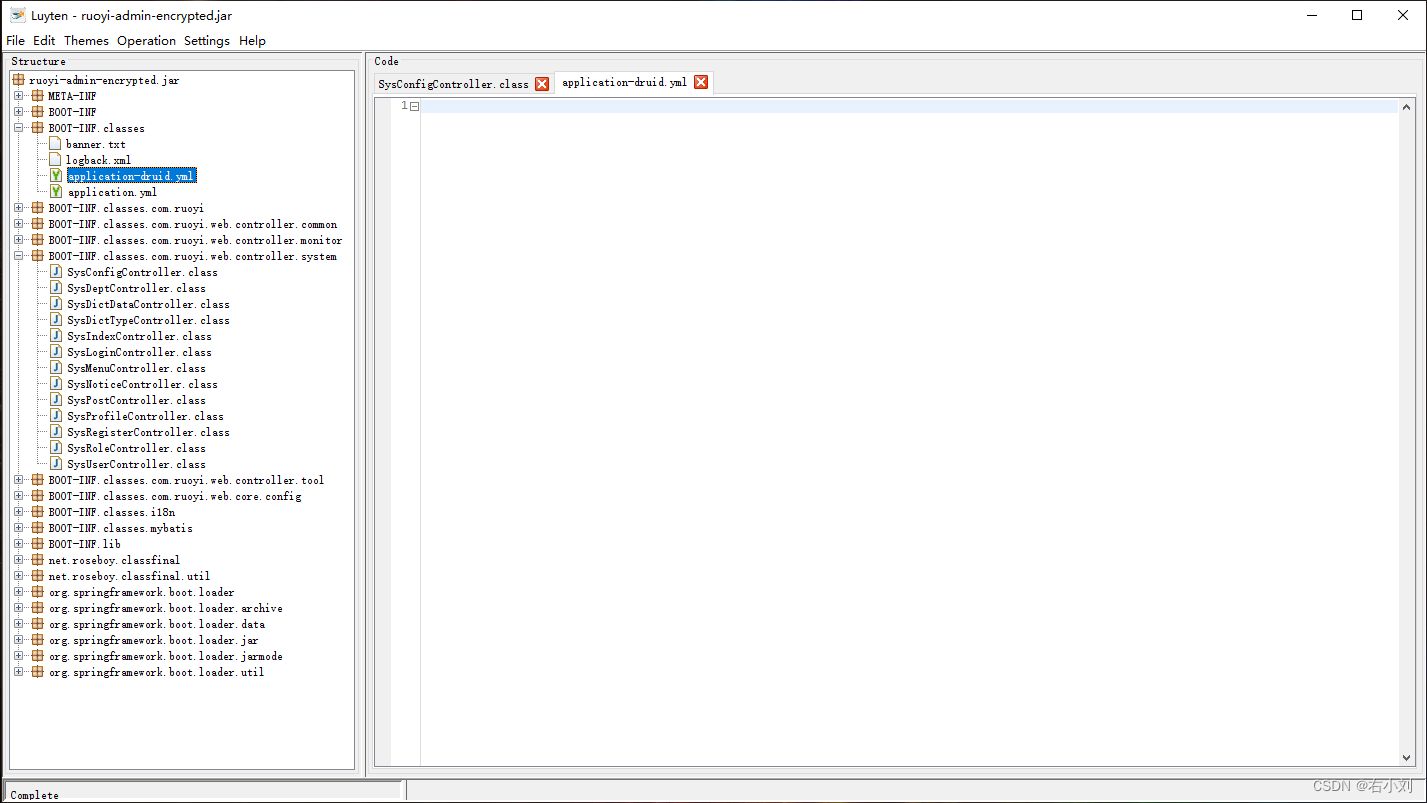
Task: Expand the controller.common package node
Action: pos(18,224)
